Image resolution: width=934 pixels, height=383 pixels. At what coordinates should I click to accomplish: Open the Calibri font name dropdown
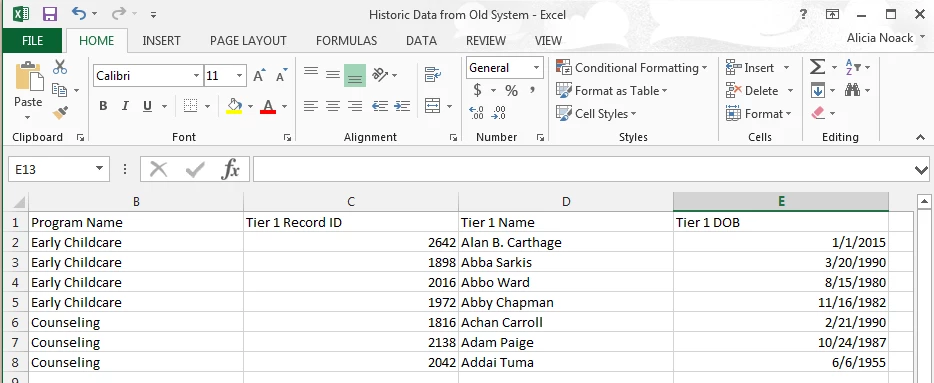point(197,76)
